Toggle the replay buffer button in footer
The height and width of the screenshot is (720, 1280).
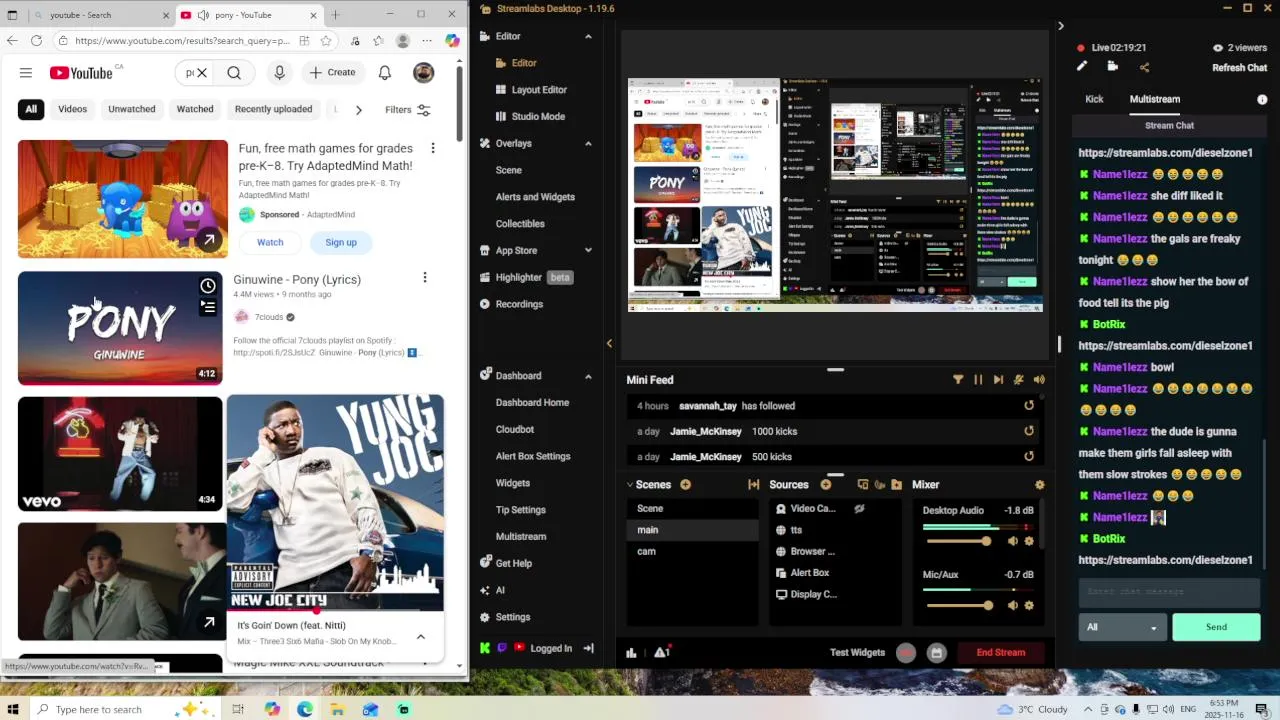pos(936,653)
